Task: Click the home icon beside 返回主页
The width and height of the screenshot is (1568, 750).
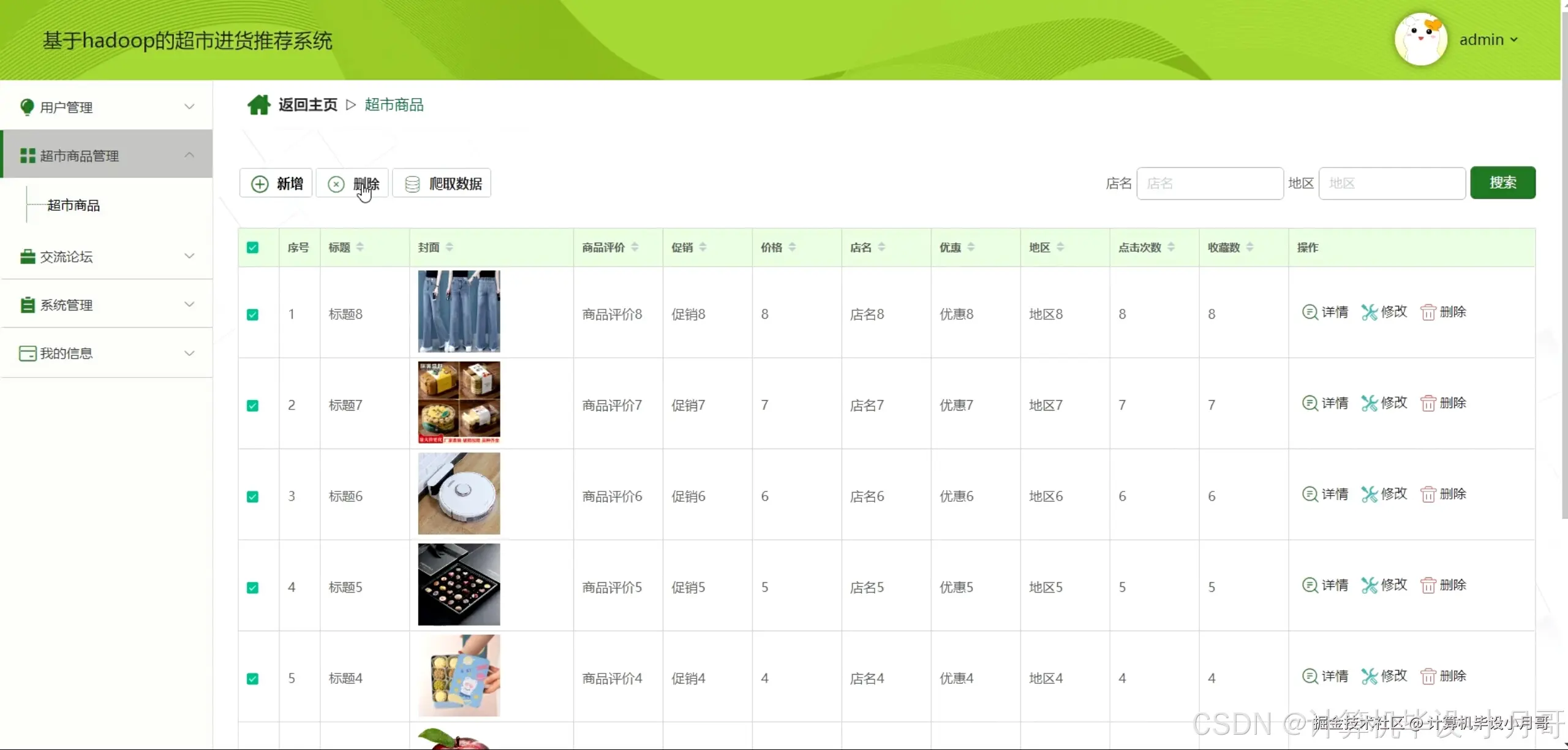Action: 258,105
